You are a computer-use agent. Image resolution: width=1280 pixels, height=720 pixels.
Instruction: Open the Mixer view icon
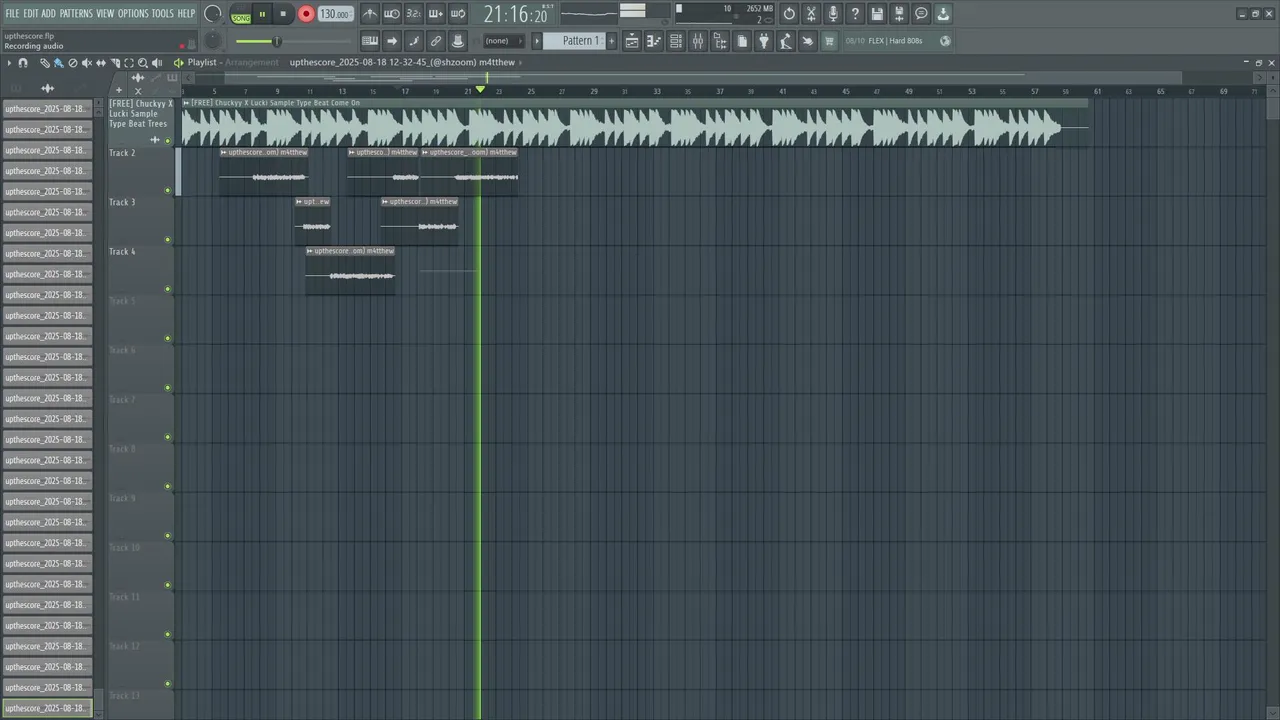click(698, 41)
